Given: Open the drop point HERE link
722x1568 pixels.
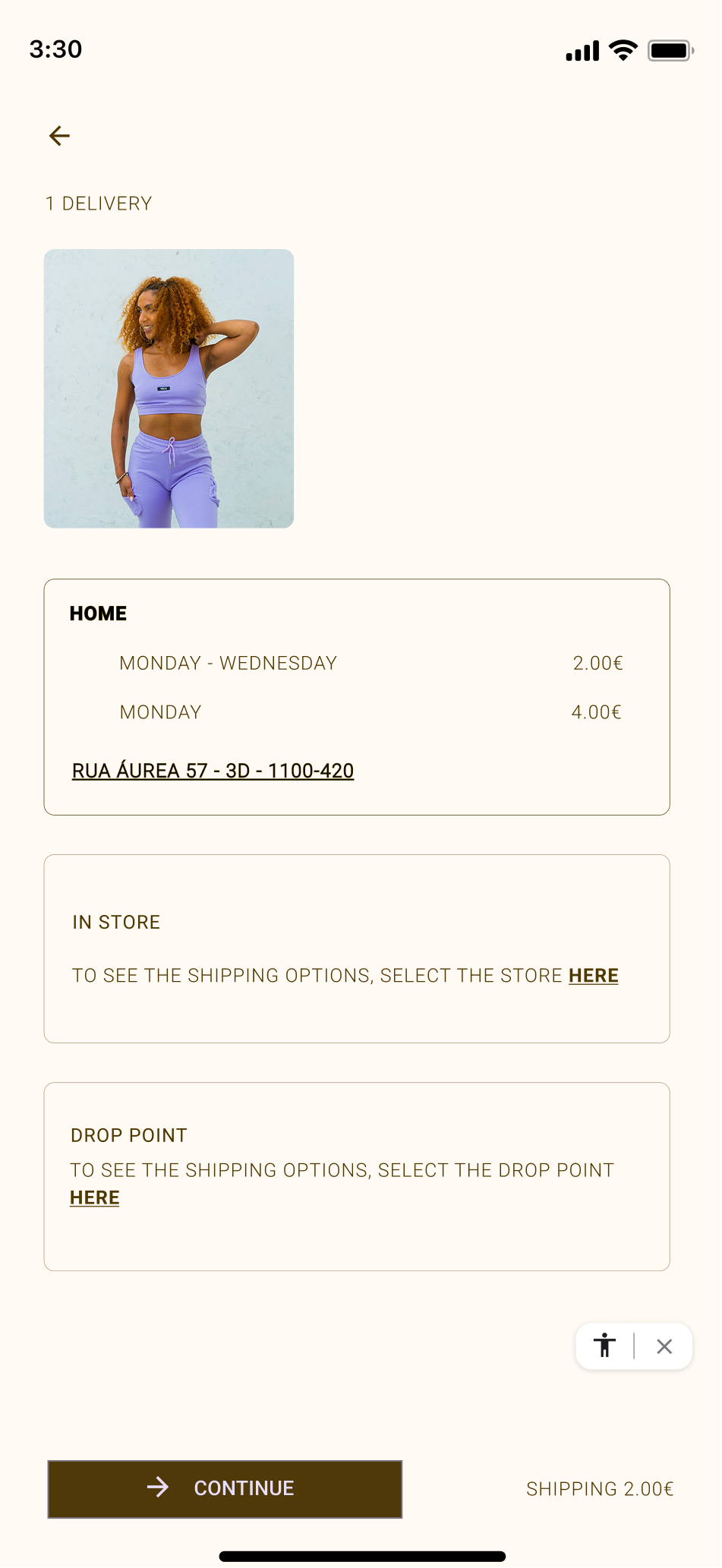Looking at the screenshot, I should click(95, 1197).
